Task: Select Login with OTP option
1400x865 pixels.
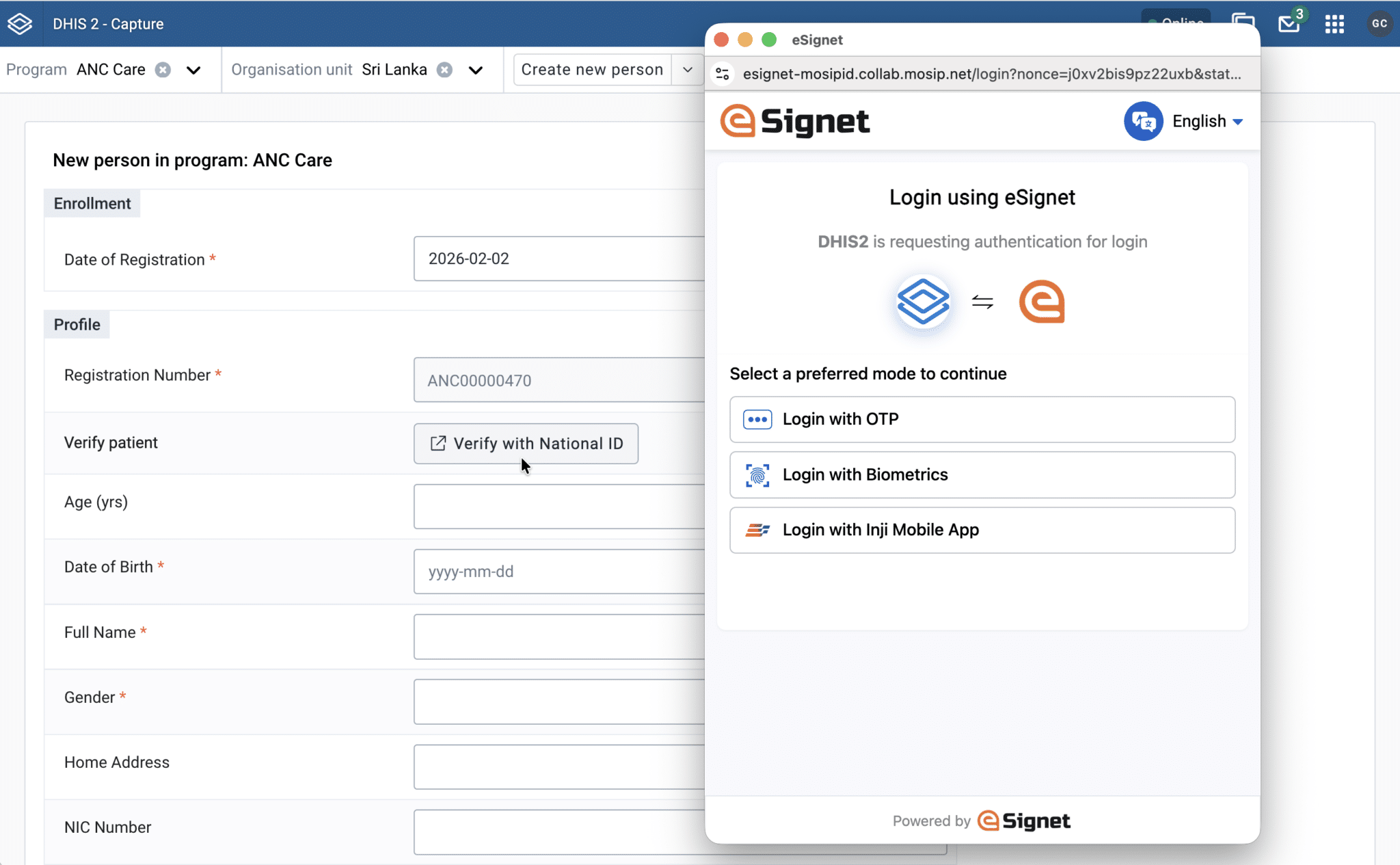Action: (982, 419)
